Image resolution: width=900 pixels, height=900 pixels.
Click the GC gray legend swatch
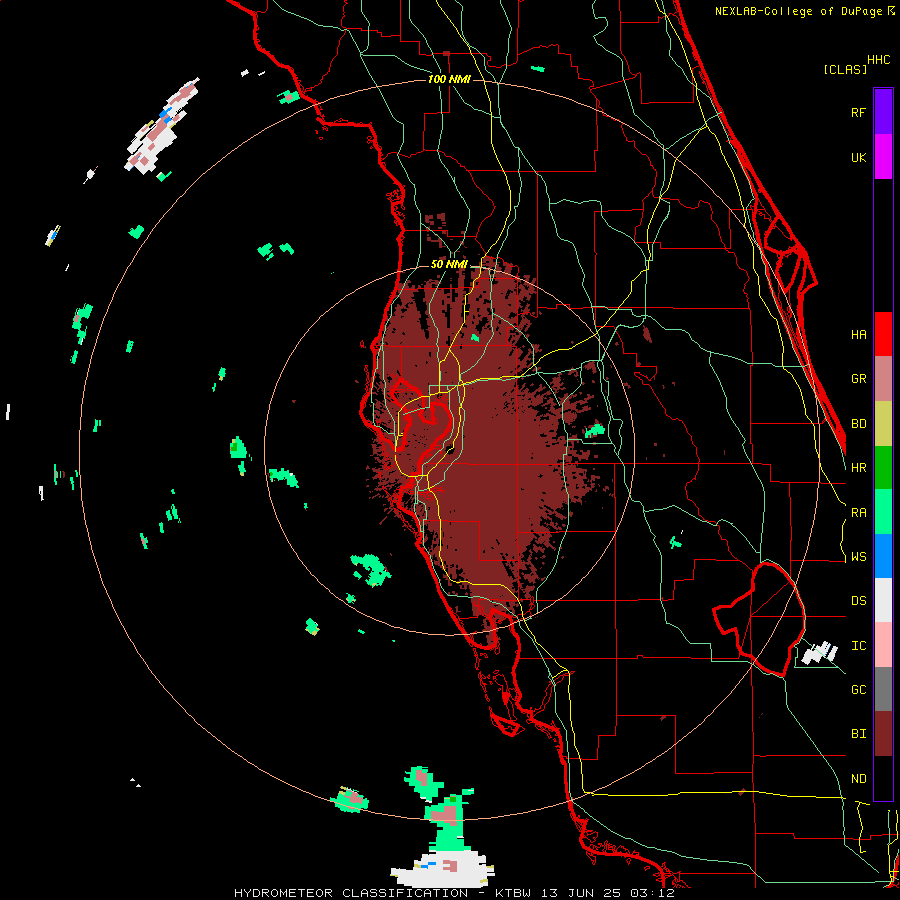(883, 689)
